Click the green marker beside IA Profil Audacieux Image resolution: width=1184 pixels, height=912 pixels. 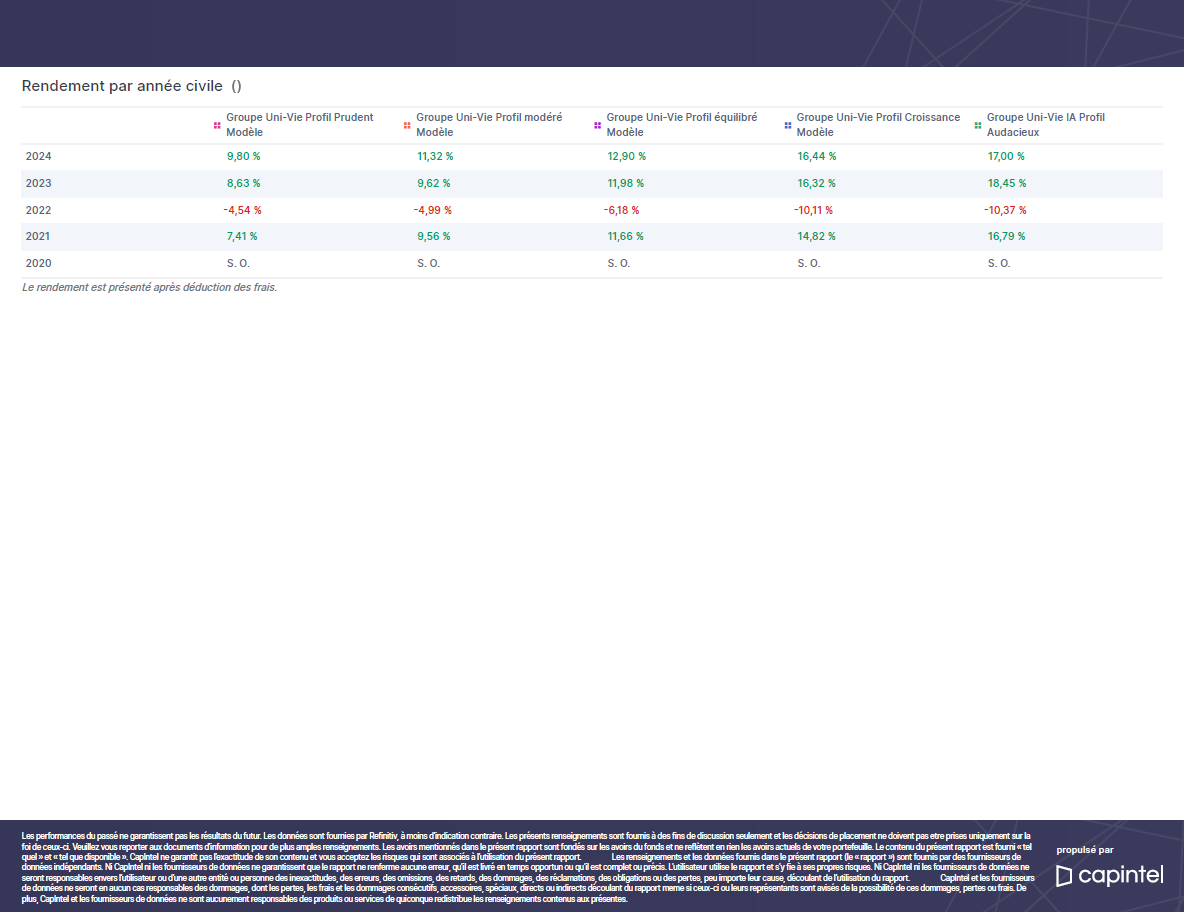click(x=978, y=125)
